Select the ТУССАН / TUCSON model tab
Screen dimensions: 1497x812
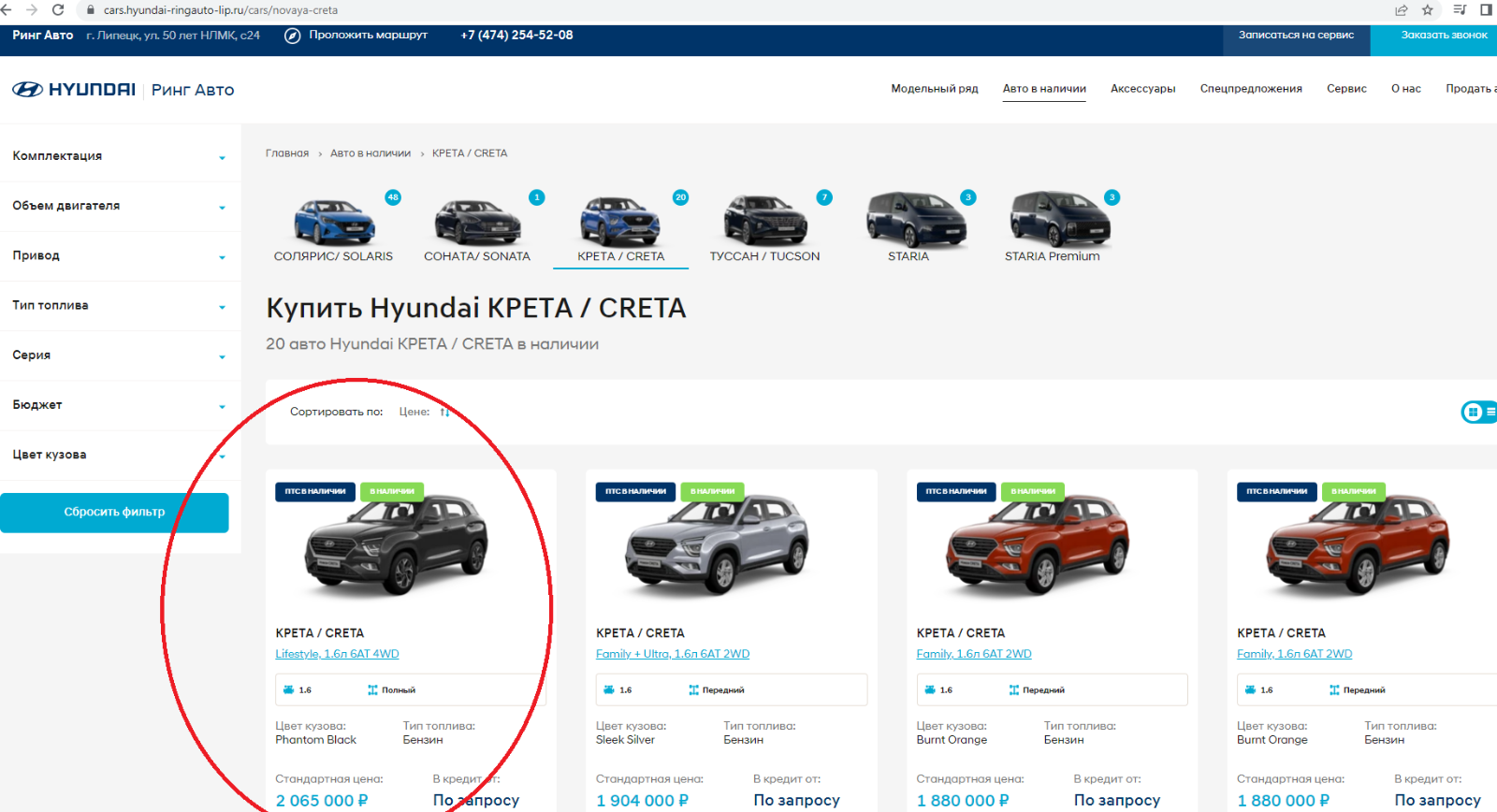pyautogui.click(x=764, y=230)
